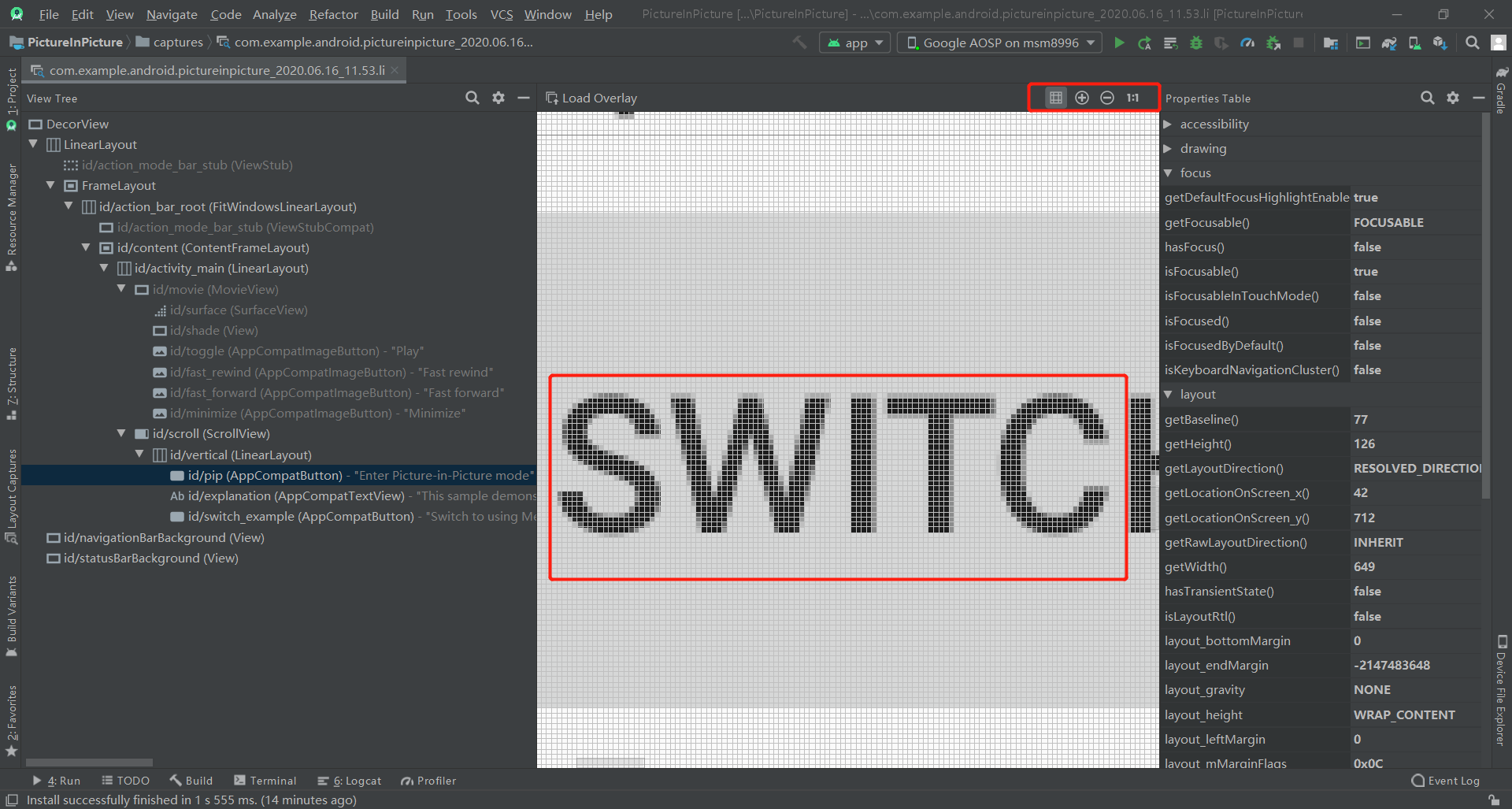Click the Stop square icon
This screenshot has height=809, width=1512.
[x=1299, y=43]
